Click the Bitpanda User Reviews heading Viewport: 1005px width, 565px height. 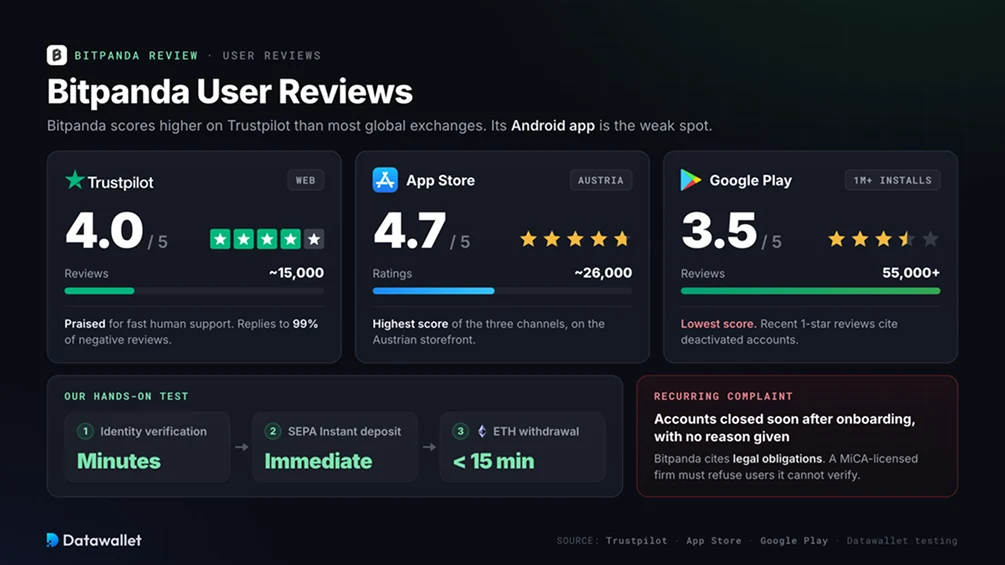point(229,91)
